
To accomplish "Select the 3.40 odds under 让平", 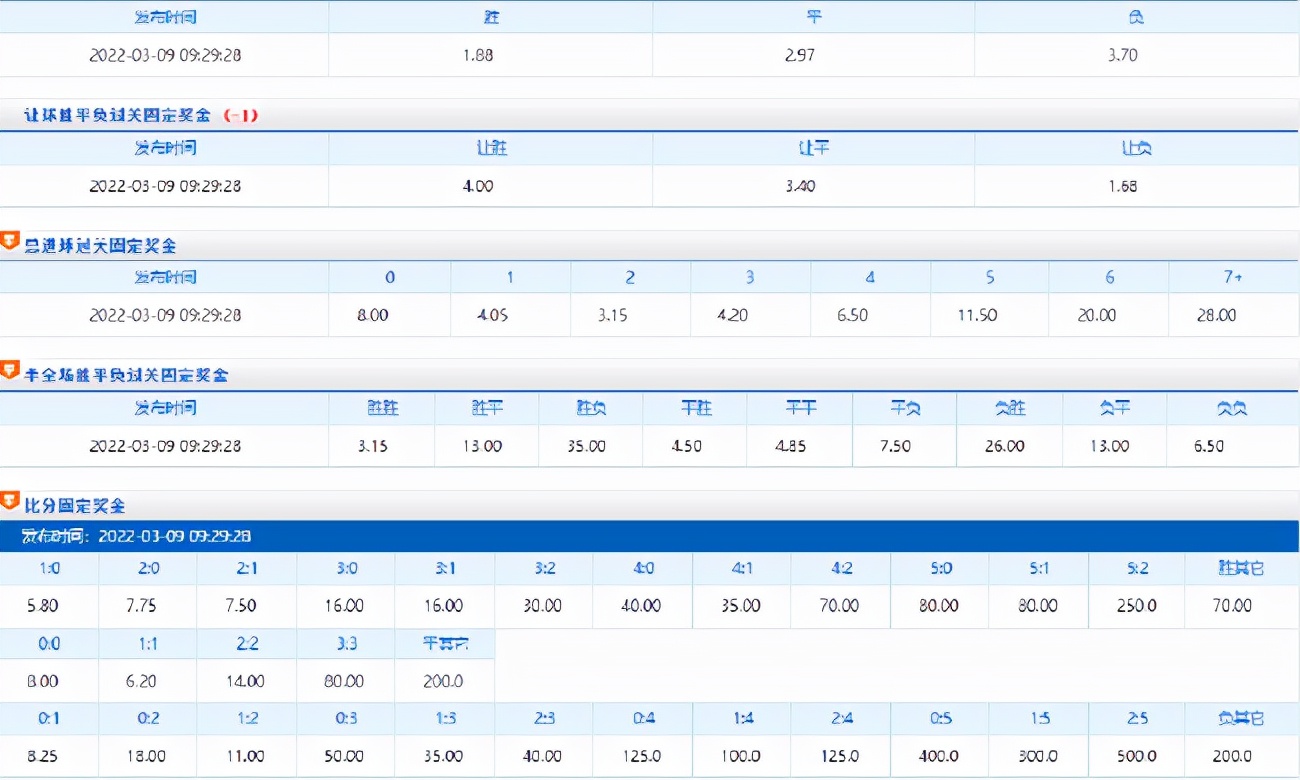I will (x=800, y=186).
